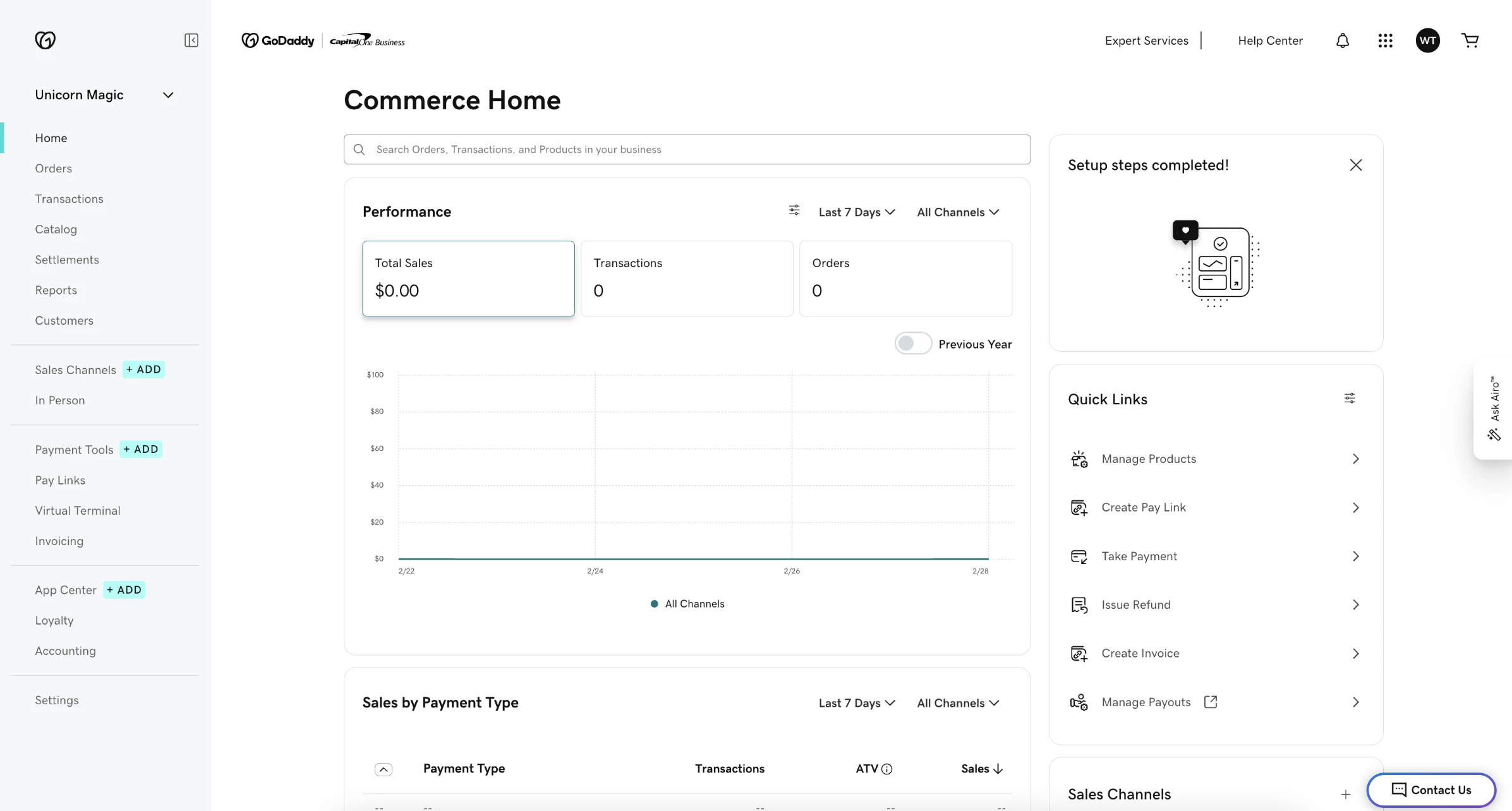The height and width of the screenshot is (811, 1512).
Task: Click the Create Pay Link icon
Action: tap(1079, 508)
